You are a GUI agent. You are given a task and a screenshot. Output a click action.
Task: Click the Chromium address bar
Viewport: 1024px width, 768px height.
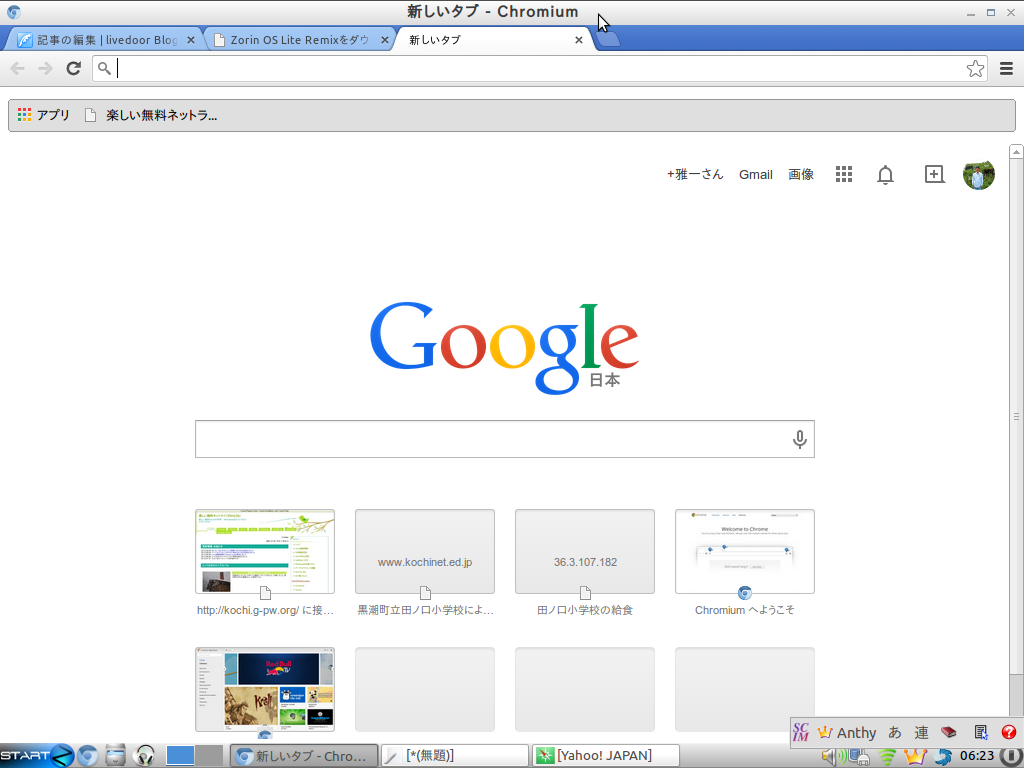(x=539, y=69)
